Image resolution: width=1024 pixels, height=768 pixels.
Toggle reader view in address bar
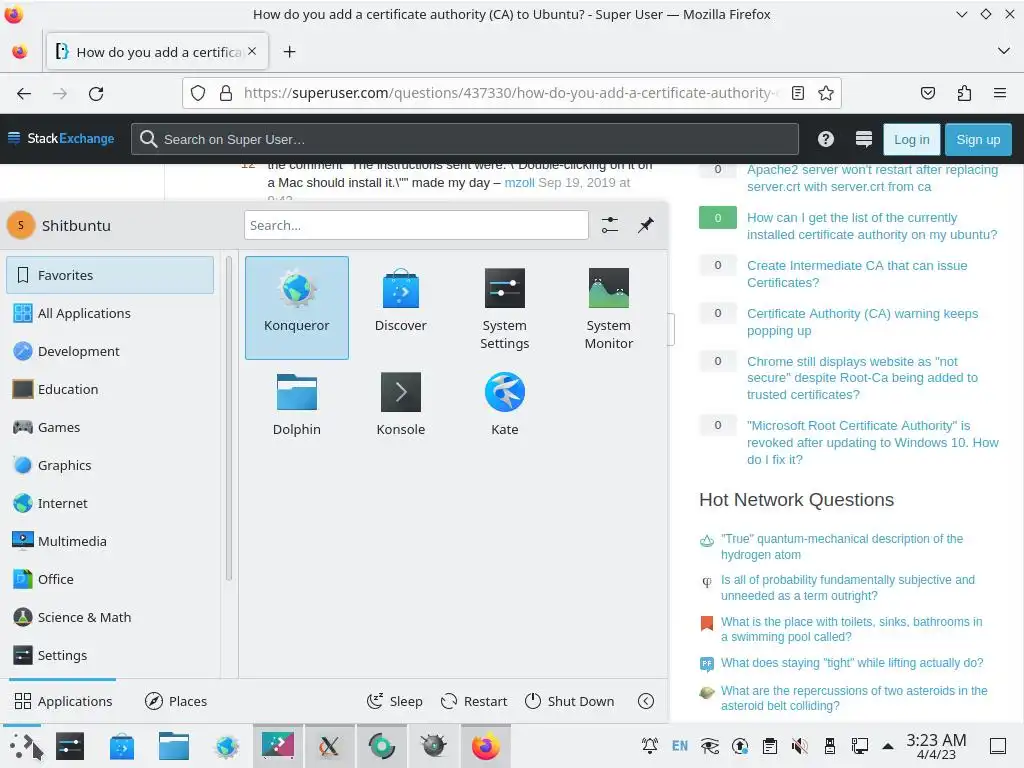pos(797,93)
